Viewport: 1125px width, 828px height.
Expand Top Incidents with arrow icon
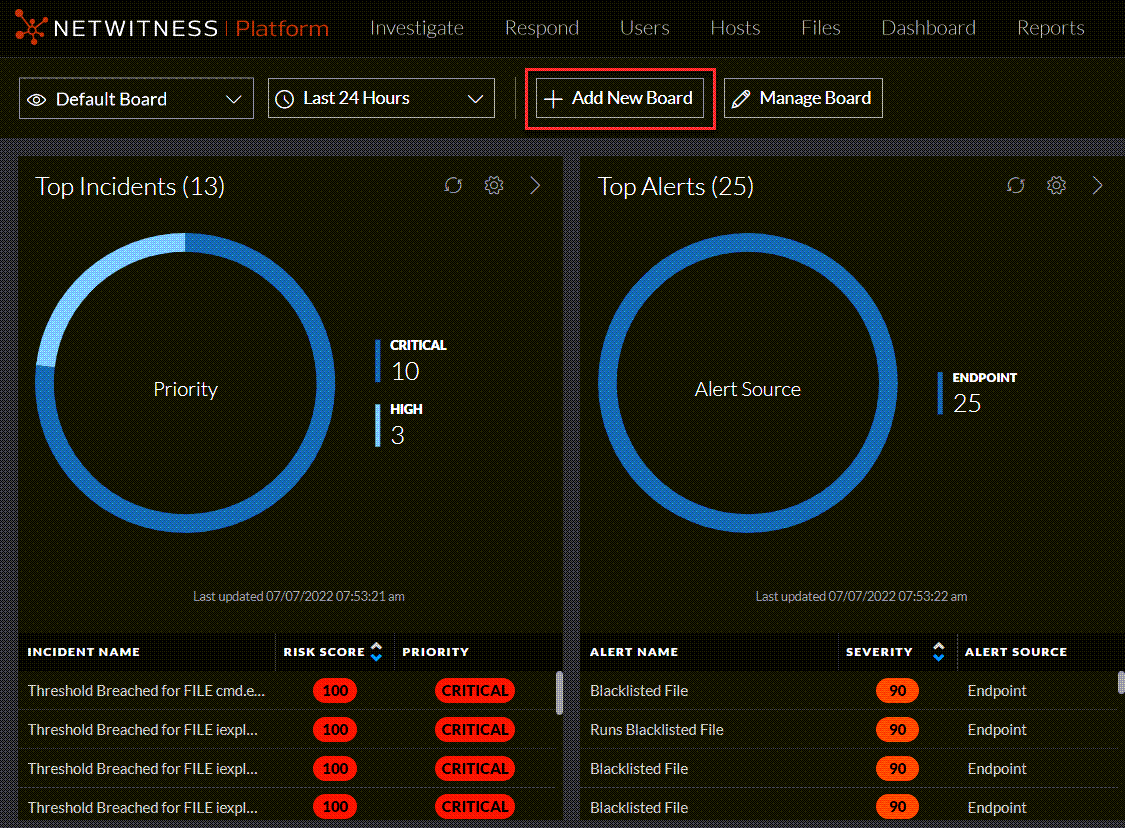(x=535, y=186)
